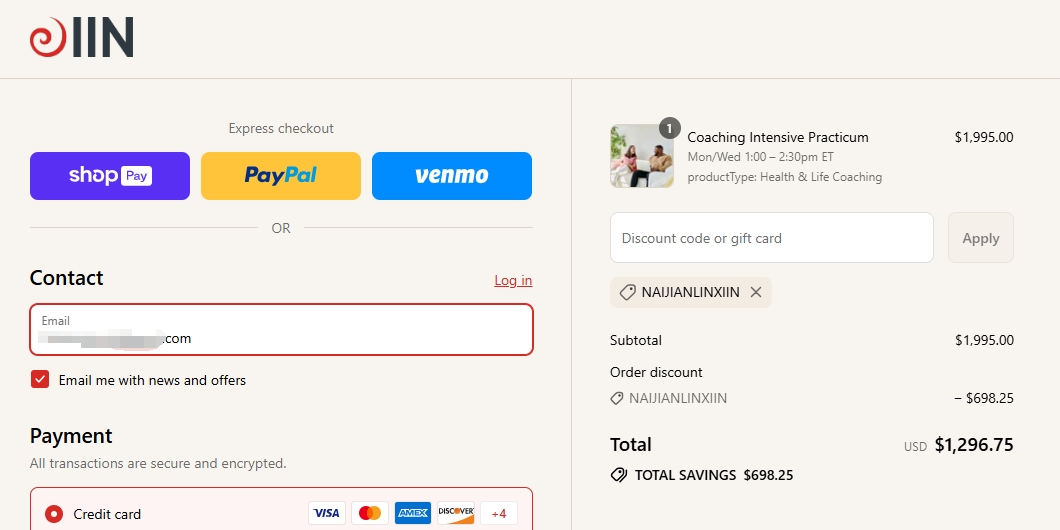
Task: Click the American Express card icon
Action: coord(413,513)
